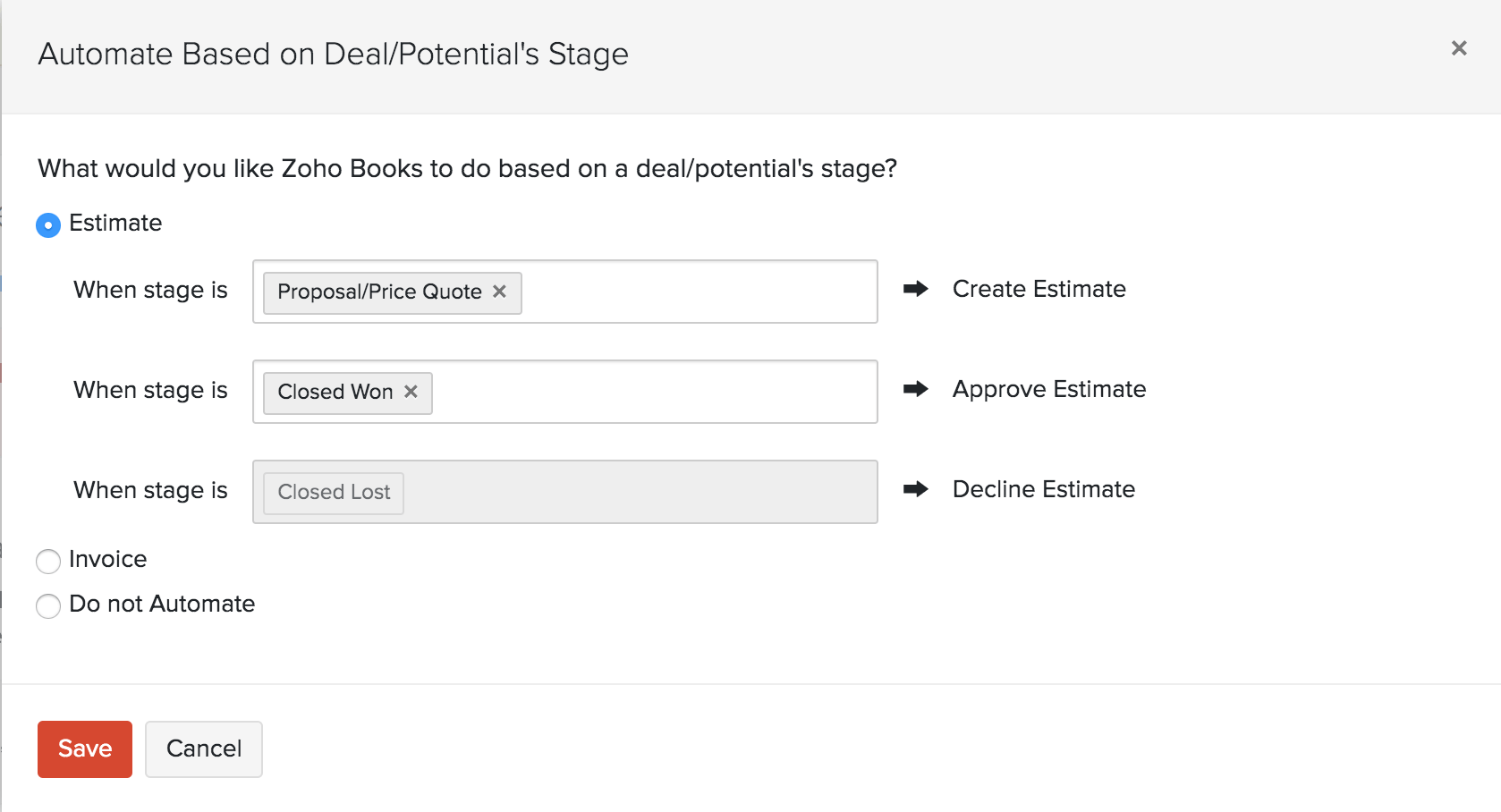Select the Invoice radio option

point(48,561)
